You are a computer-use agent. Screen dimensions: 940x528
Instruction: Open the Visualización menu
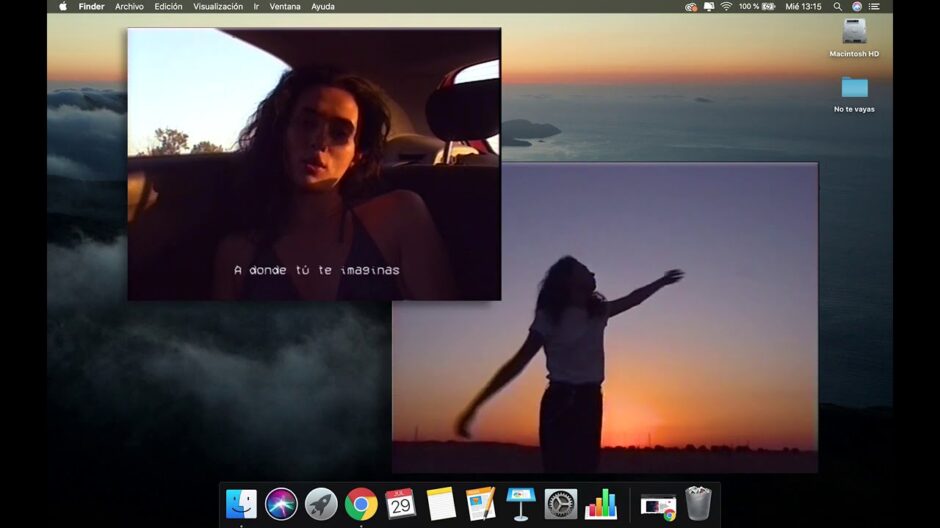pos(217,6)
